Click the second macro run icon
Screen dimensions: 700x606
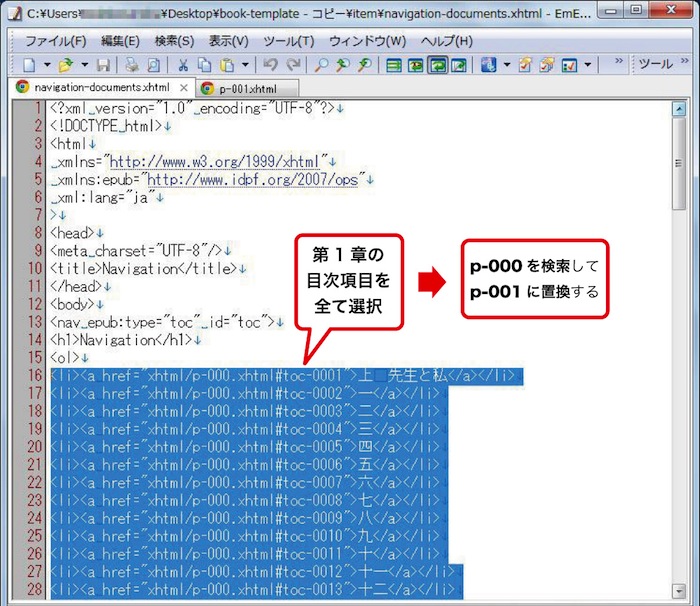click(547, 65)
